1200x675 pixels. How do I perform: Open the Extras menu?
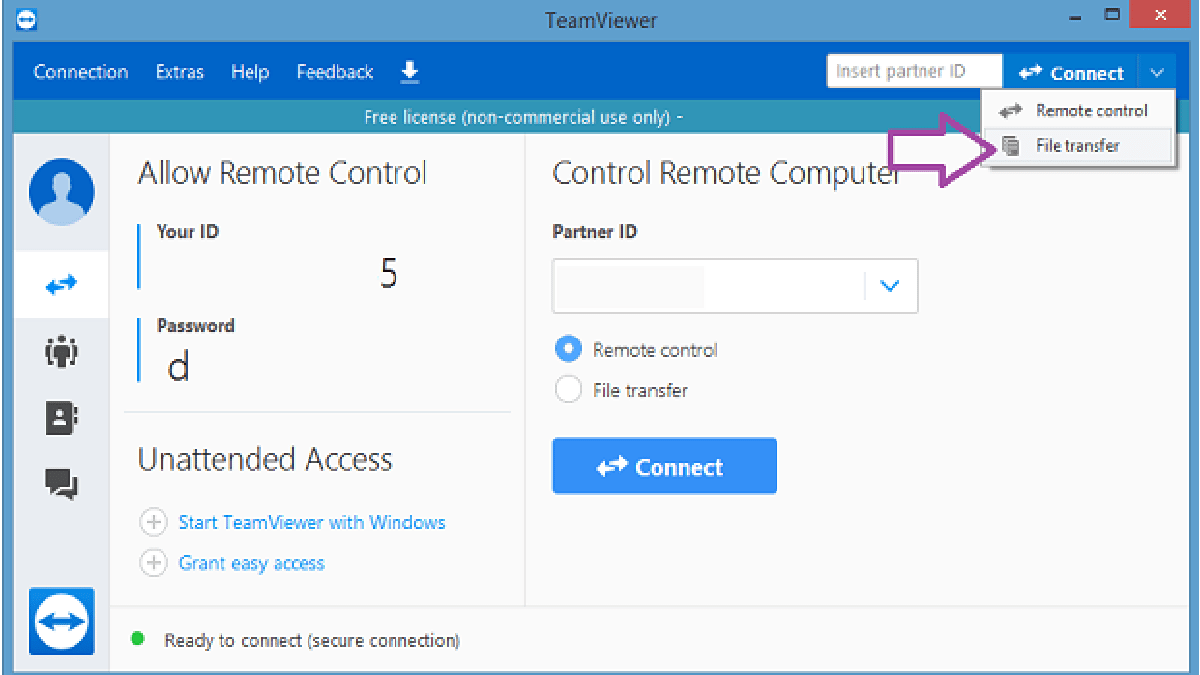(179, 71)
